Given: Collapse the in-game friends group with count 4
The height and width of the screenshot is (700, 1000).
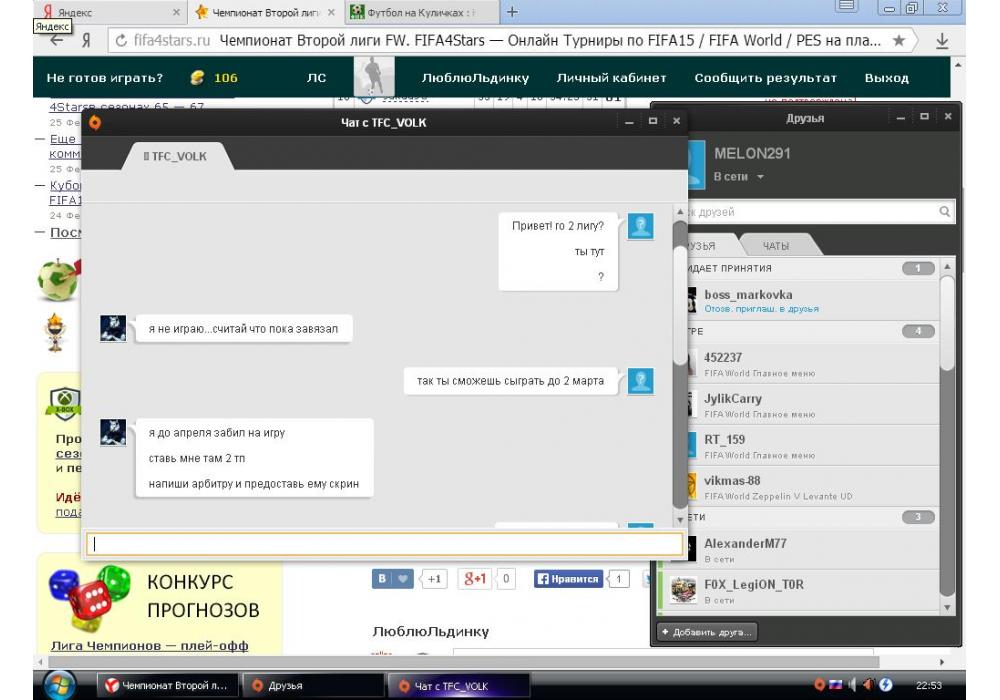Looking at the screenshot, I should tap(947, 331).
